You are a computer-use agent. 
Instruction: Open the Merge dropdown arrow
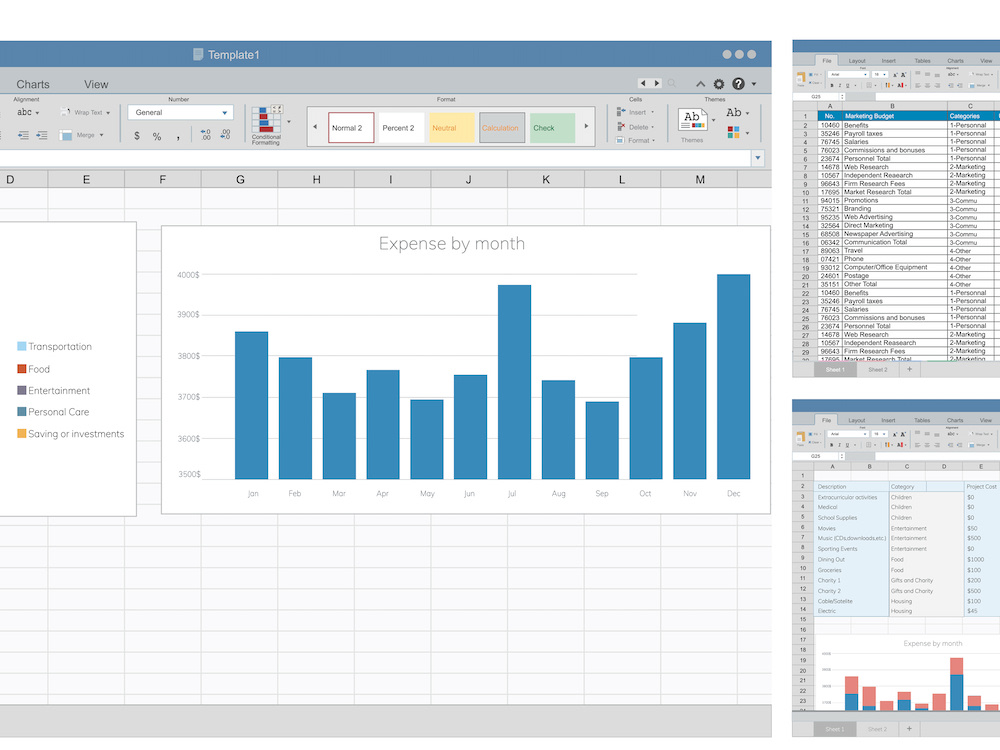[101, 135]
